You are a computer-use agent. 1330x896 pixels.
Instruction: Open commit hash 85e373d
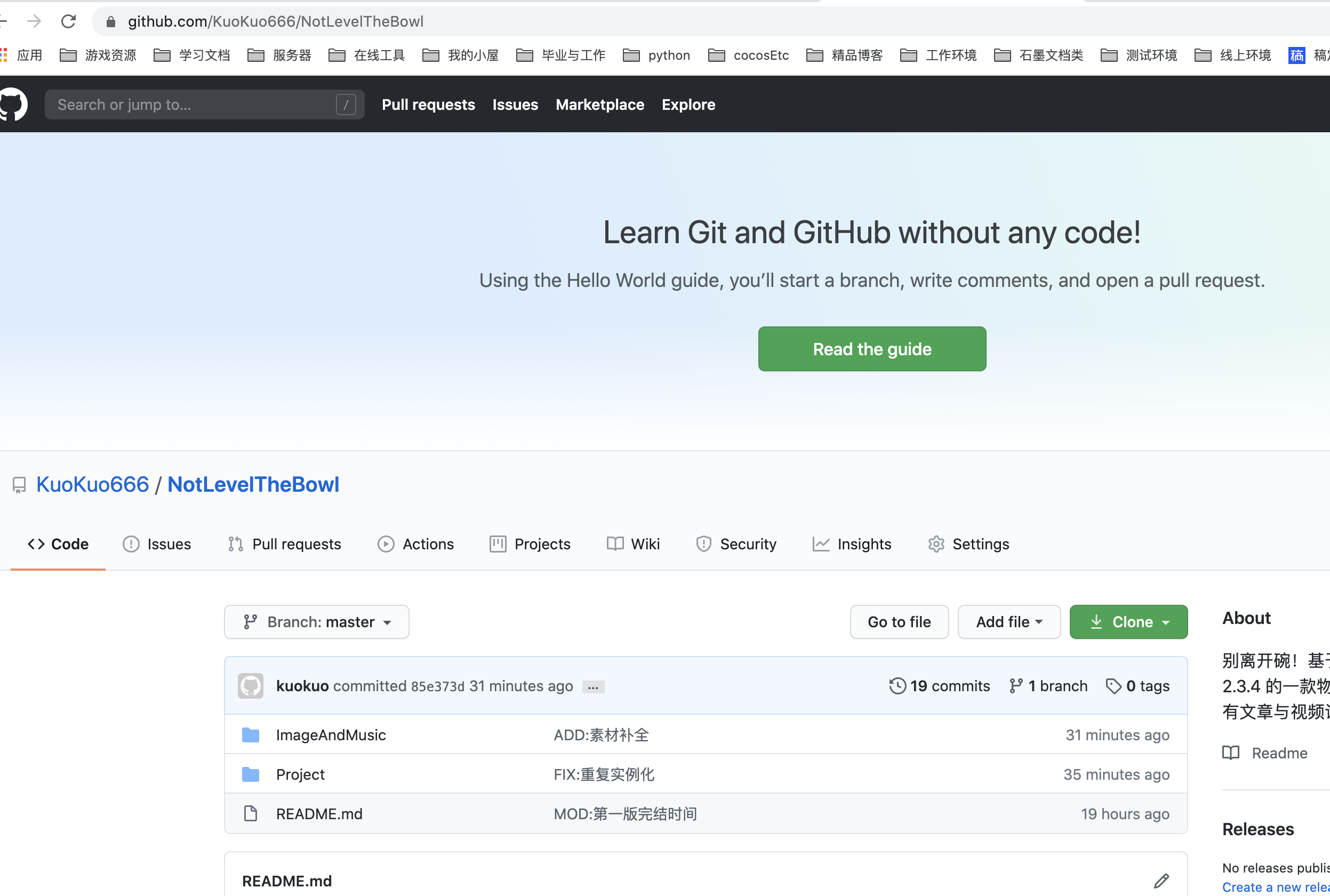[438, 686]
